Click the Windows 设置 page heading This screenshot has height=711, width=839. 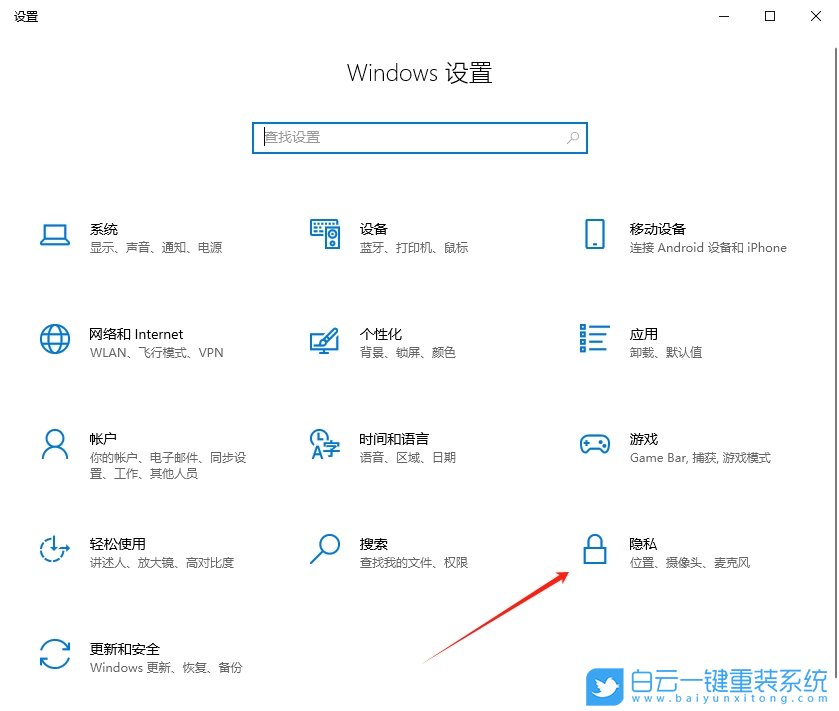pos(419,72)
